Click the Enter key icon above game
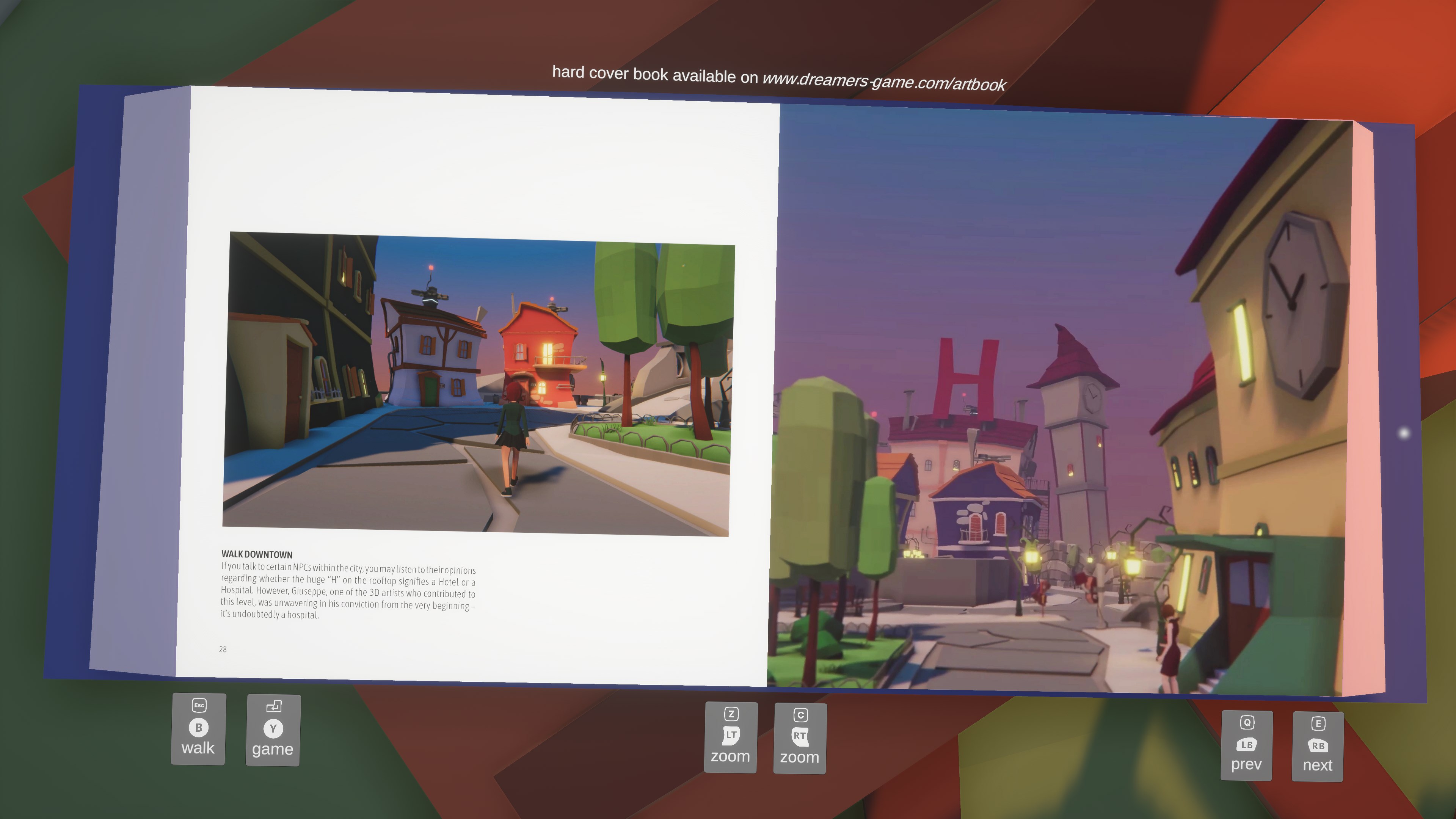The height and width of the screenshot is (819, 1456). pos(274,706)
